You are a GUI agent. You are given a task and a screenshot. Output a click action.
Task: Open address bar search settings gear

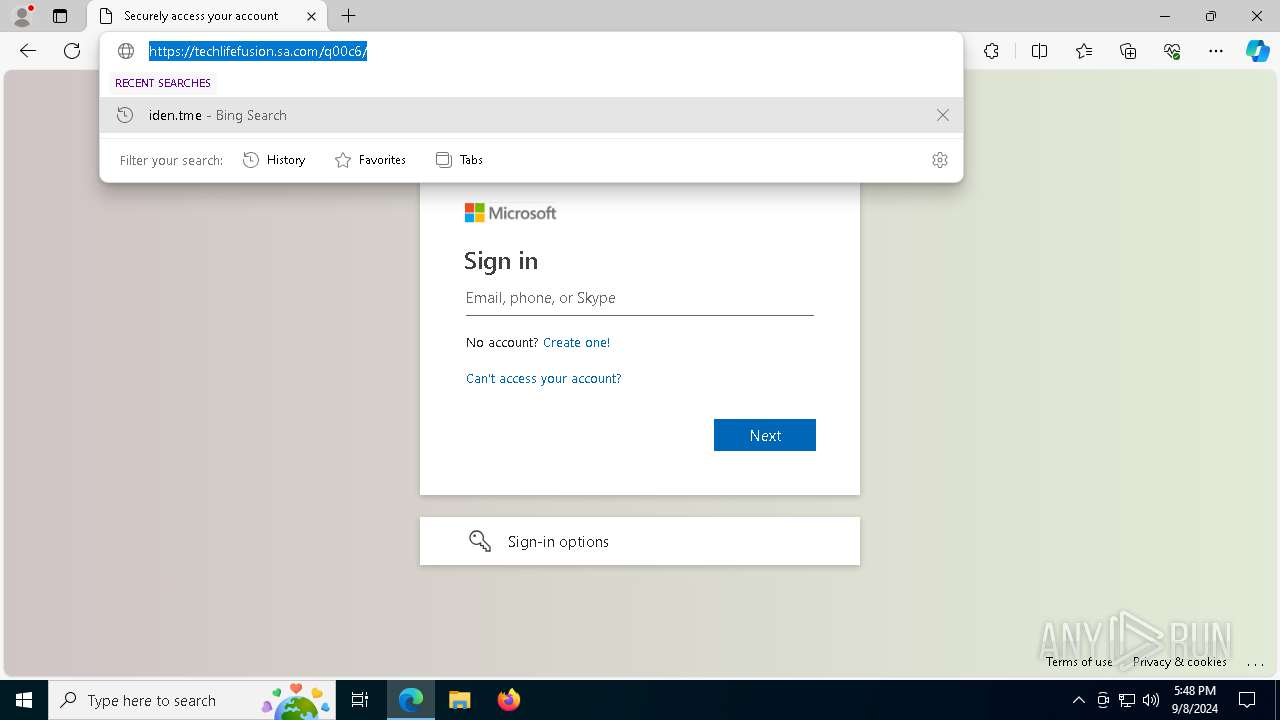click(939, 160)
